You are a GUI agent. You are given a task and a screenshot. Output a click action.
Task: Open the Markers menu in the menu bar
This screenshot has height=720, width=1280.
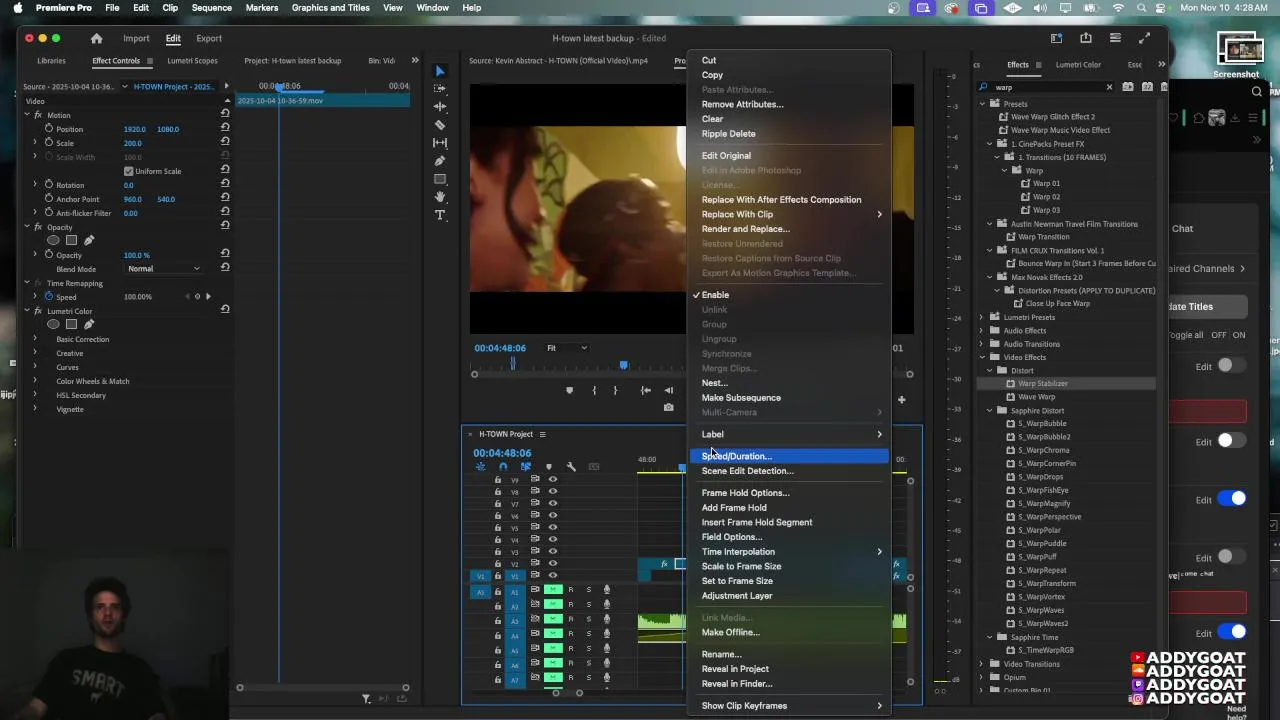262,8
